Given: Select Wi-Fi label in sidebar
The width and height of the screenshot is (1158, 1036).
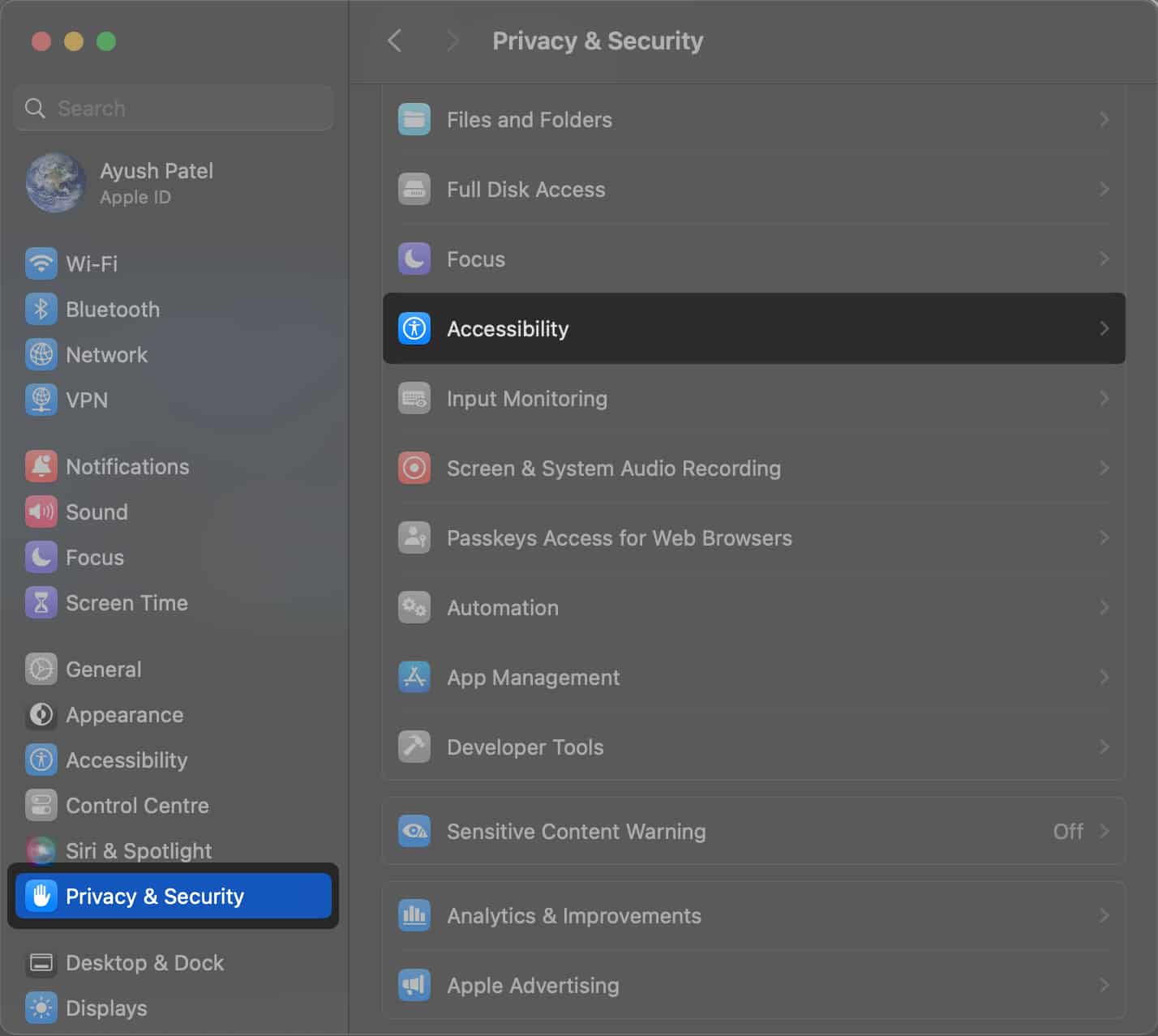Looking at the screenshot, I should point(92,263).
